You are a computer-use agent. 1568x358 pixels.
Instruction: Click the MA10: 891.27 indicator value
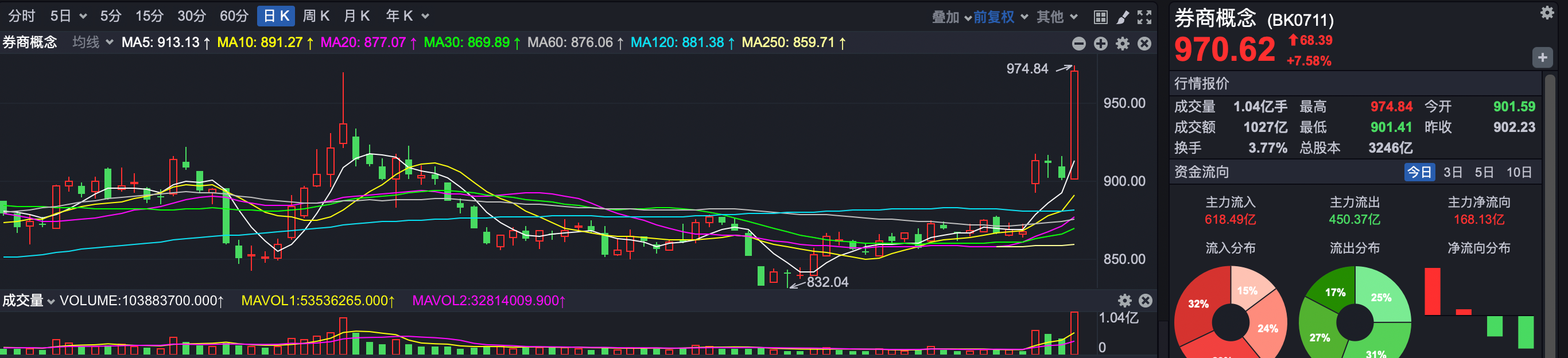[265, 42]
